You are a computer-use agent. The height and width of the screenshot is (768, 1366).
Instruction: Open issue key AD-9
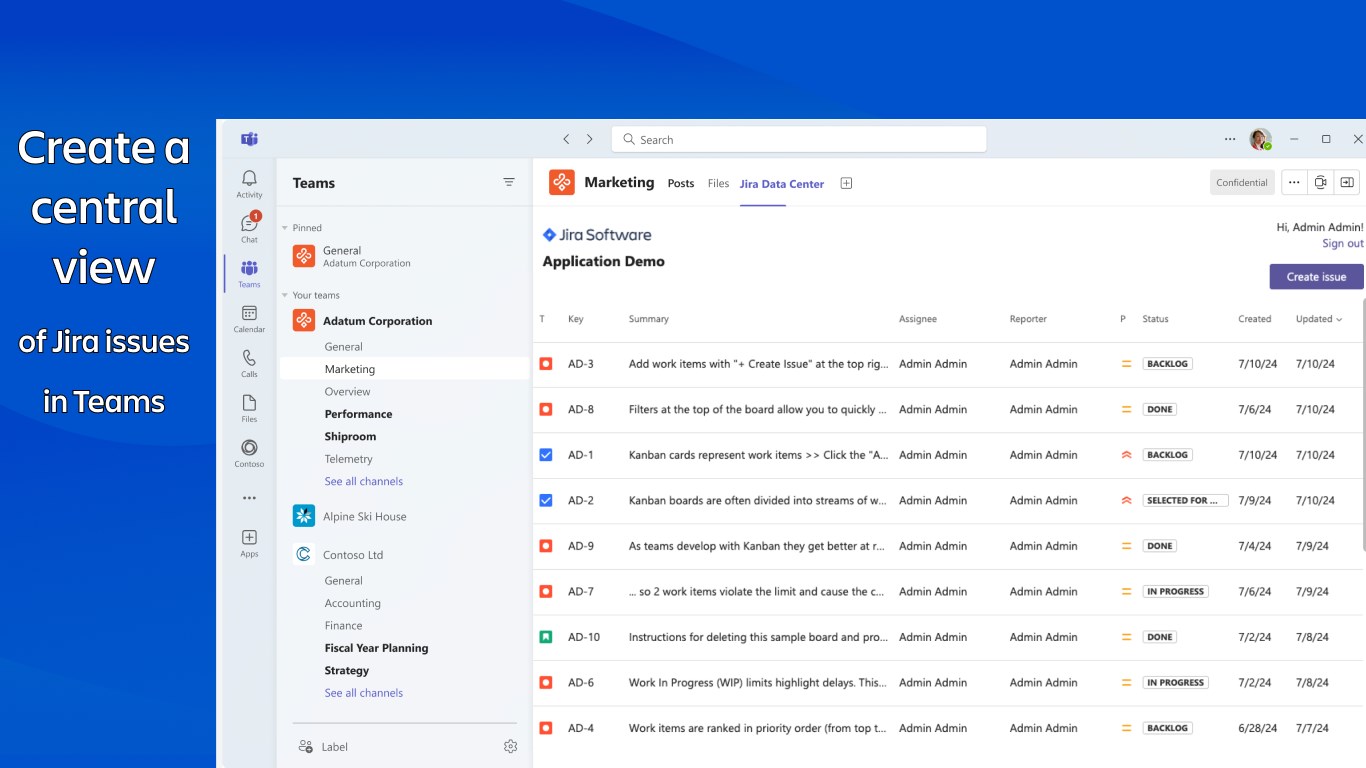(x=581, y=546)
